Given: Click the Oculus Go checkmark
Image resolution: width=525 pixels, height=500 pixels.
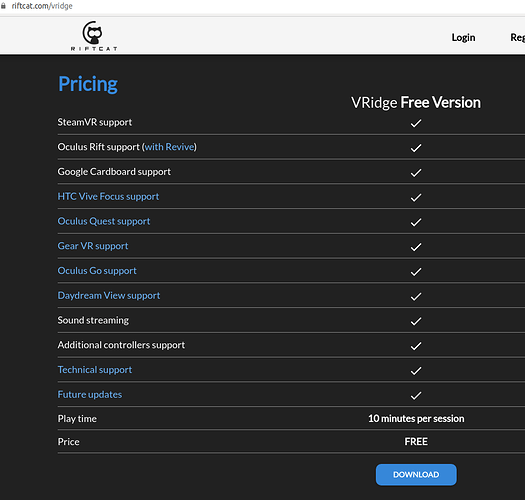Looking at the screenshot, I should pos(416,272).
